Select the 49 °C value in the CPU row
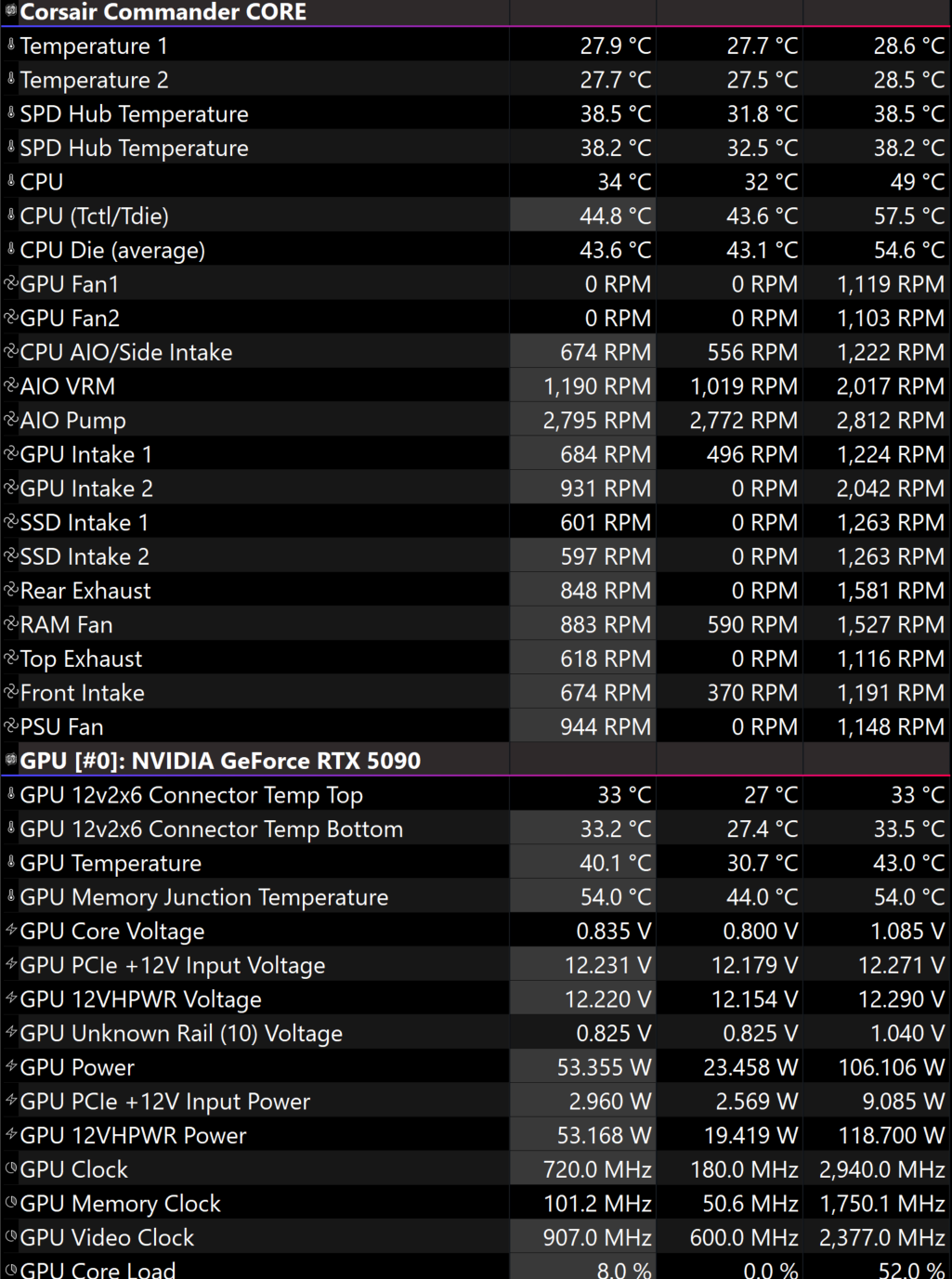952x1279 pixels. point(918,182)
